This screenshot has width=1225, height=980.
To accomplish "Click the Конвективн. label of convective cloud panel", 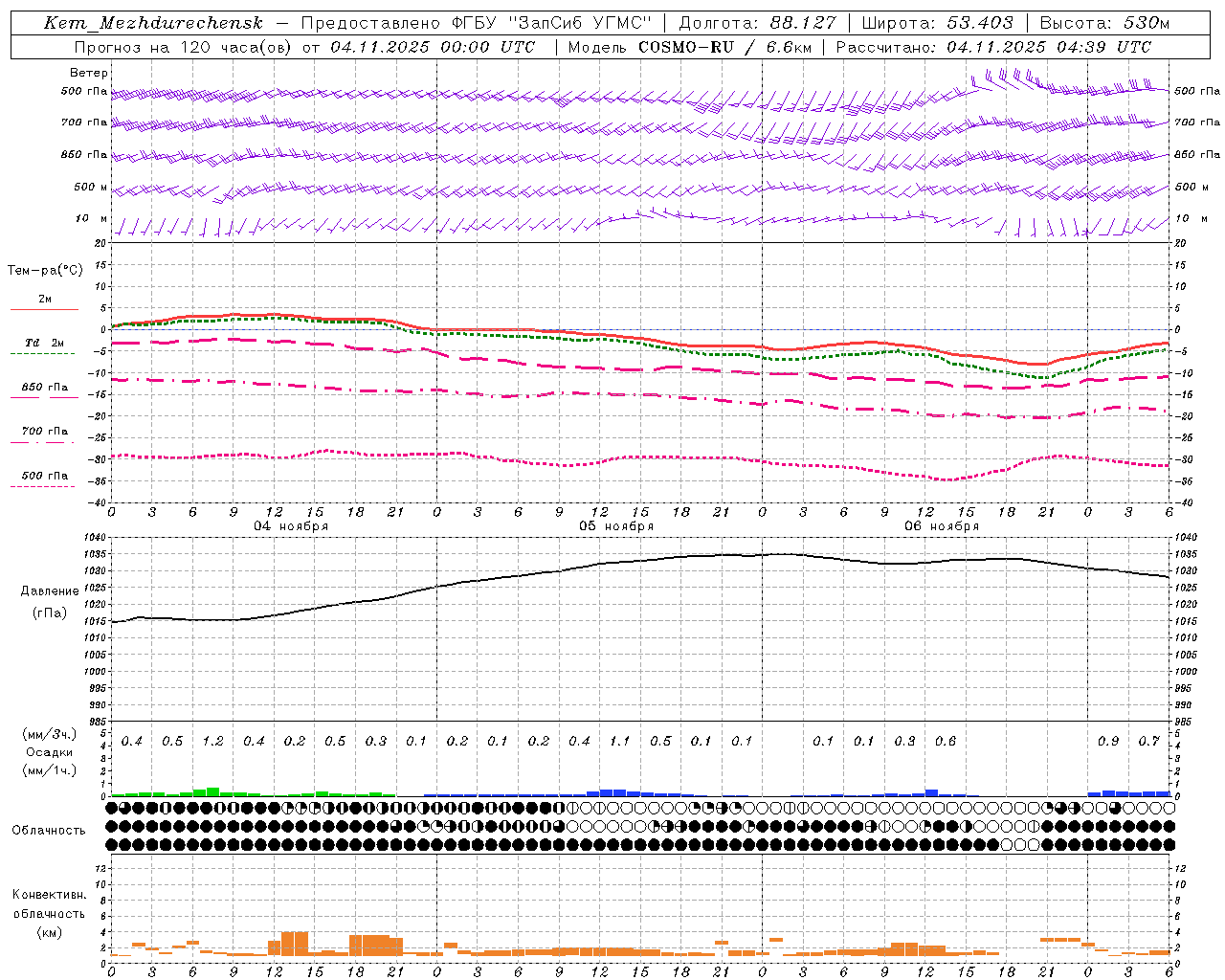I will 49,895.
